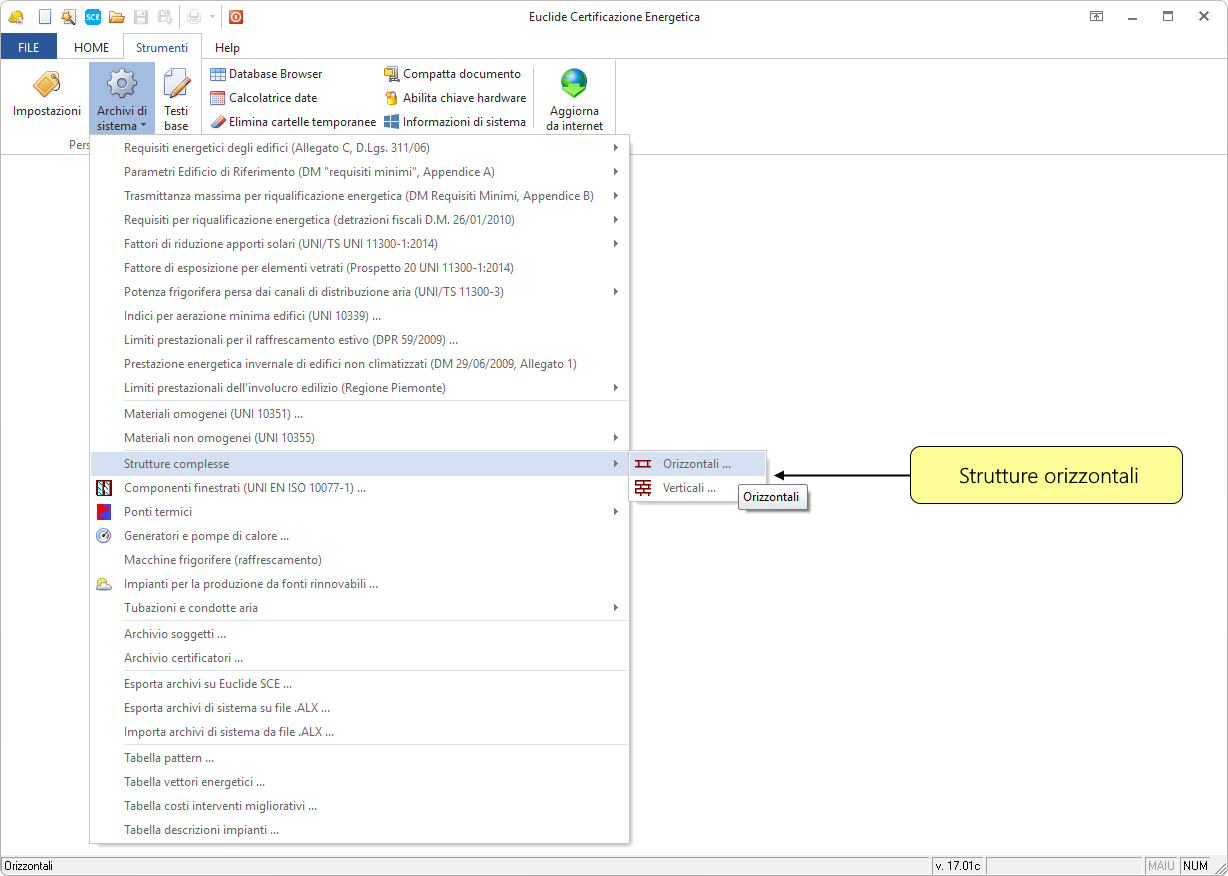Click the SCE icon in quick access toolbar
The image size is (1228, 876).
92,16
